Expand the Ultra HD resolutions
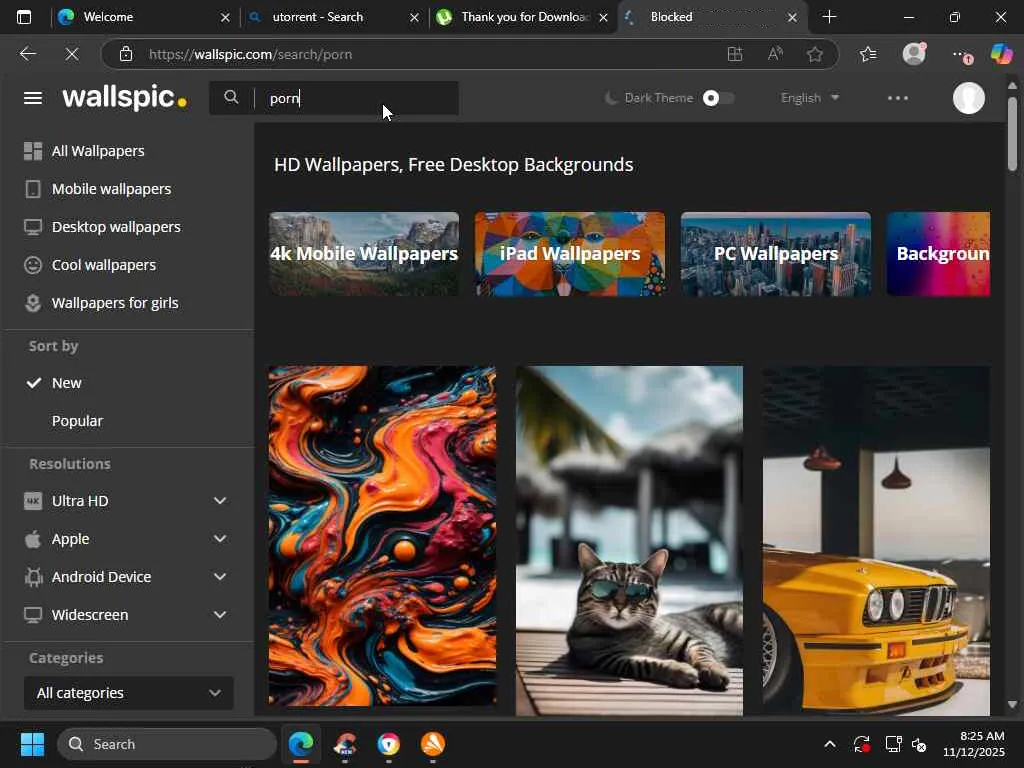The image size is (1024, 768). click(x=219, y=501)
